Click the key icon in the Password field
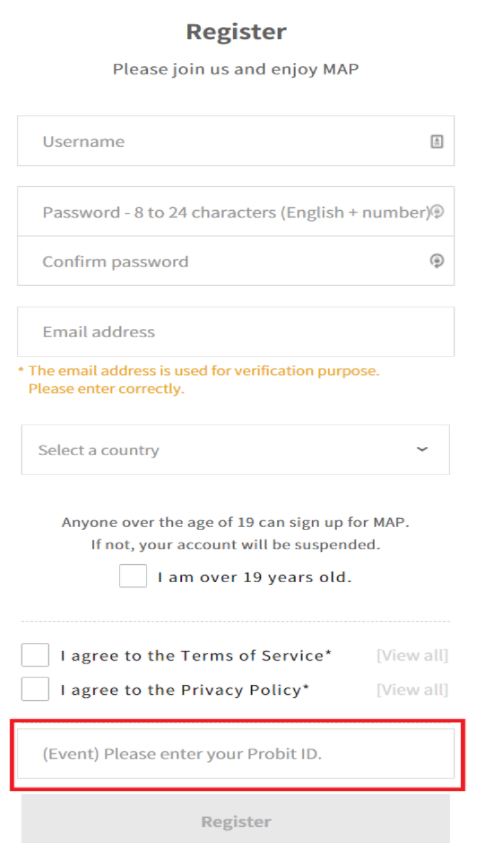 [437, 212]
